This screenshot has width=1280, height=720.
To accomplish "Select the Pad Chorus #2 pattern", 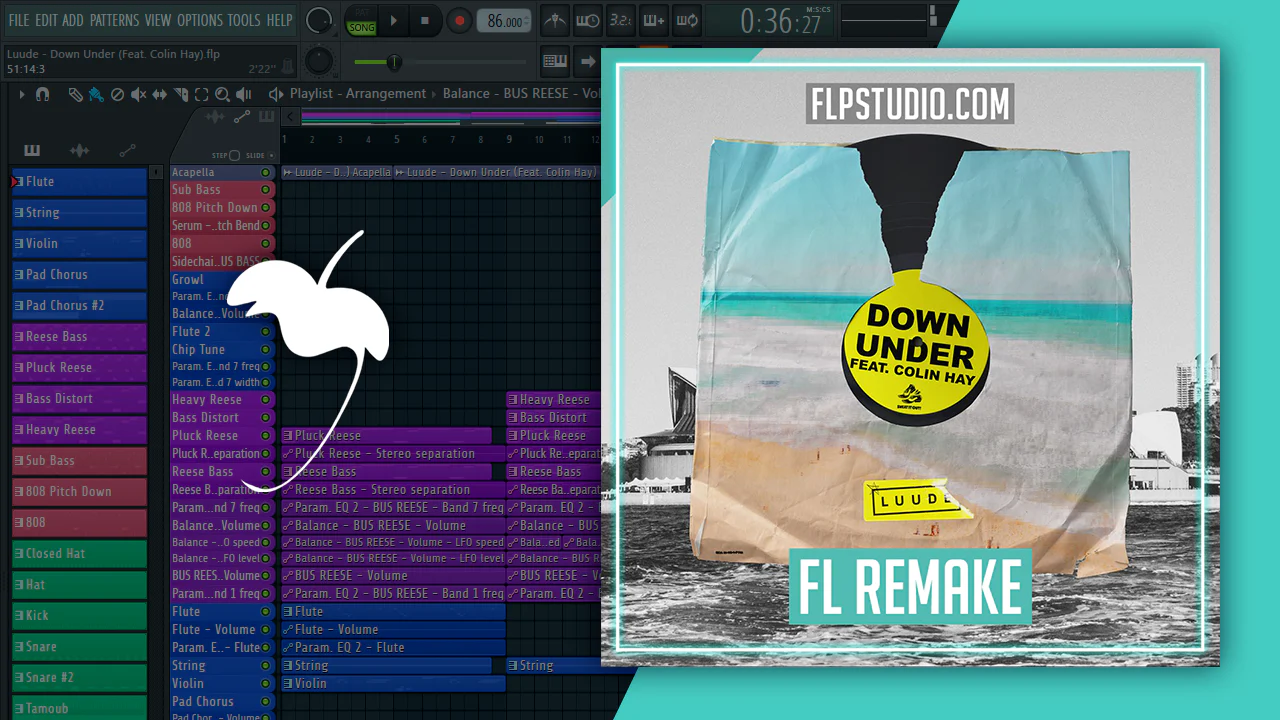I will [x=79, y=306].
